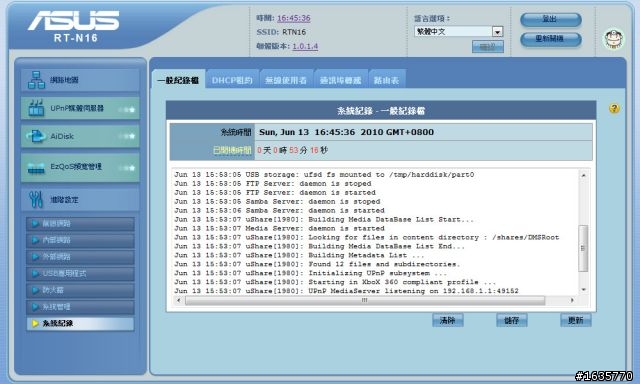Open the language dropdown (繁體中文)
The height and width of the screenshot is (384, 640).
pyautogui.click(x=459, y=31)
